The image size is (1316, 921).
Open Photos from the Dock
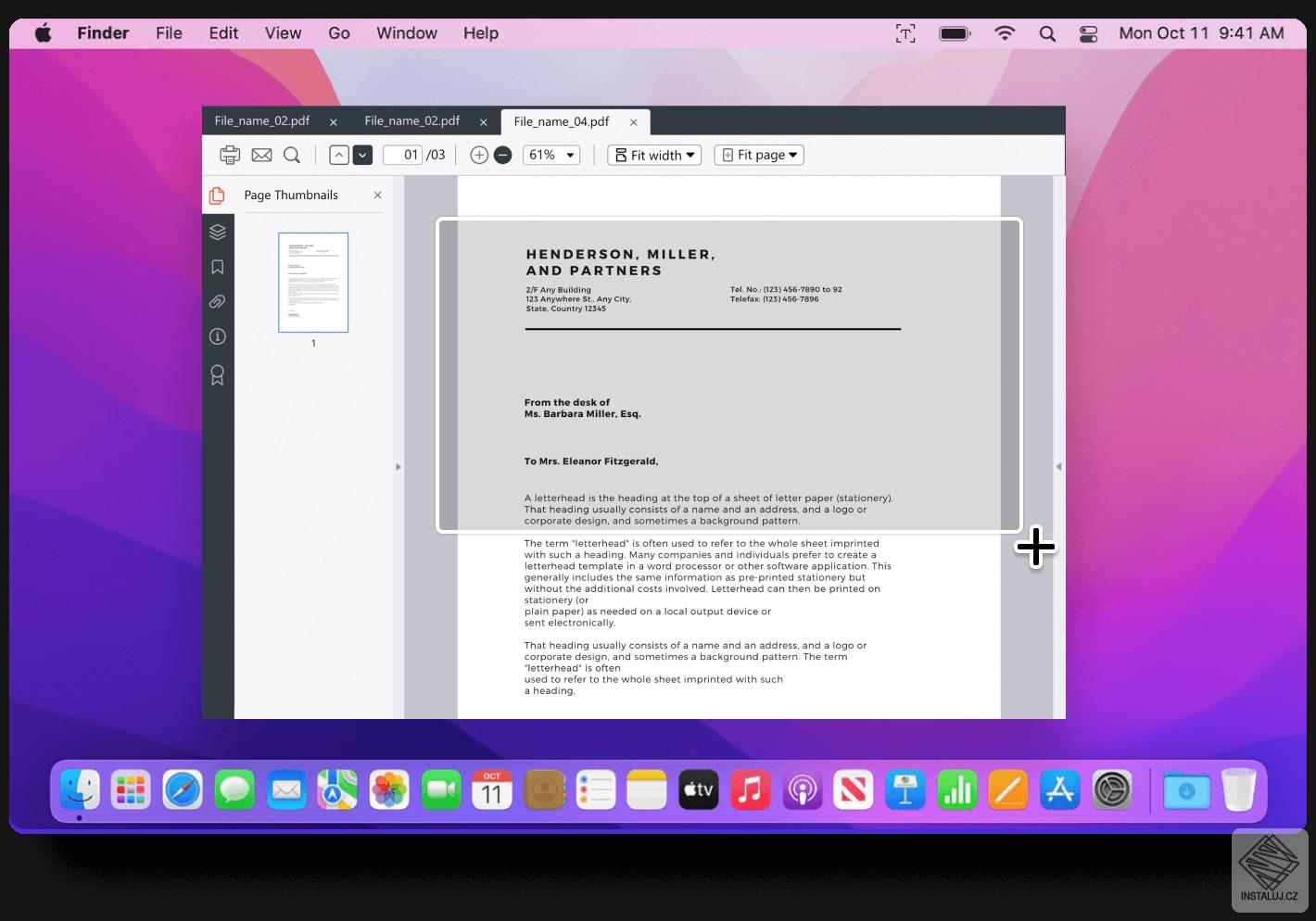click(389, 790)
